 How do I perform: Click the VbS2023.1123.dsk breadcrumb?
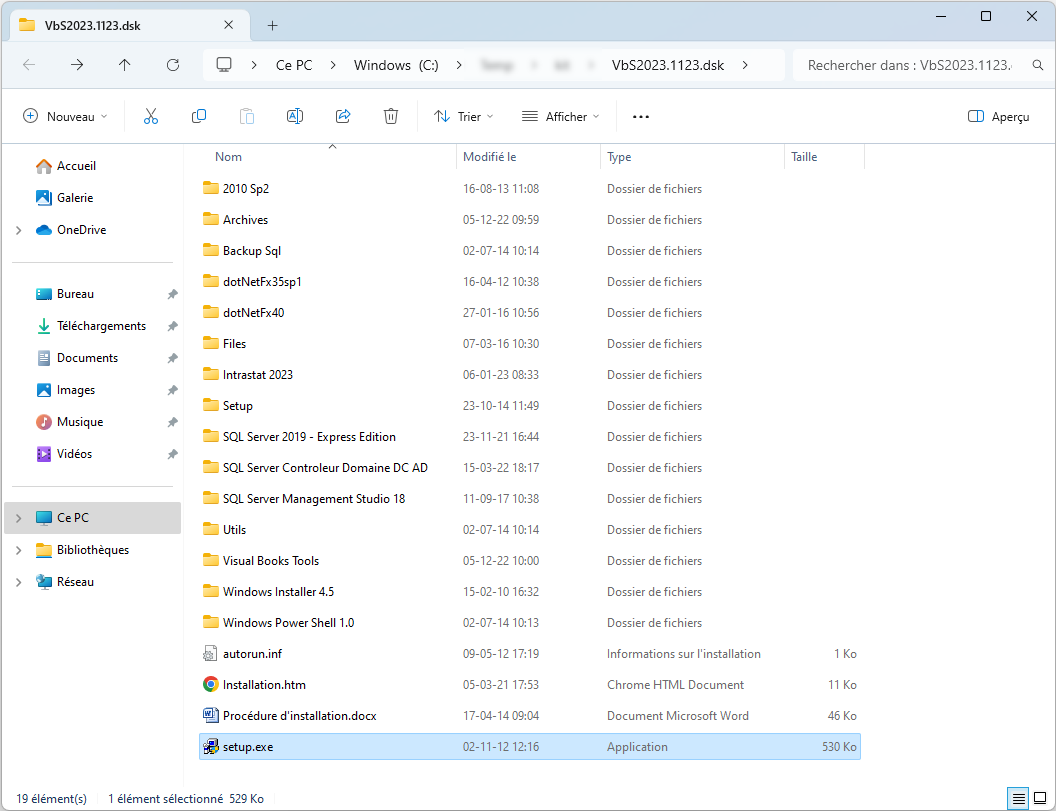pos(668,65)
